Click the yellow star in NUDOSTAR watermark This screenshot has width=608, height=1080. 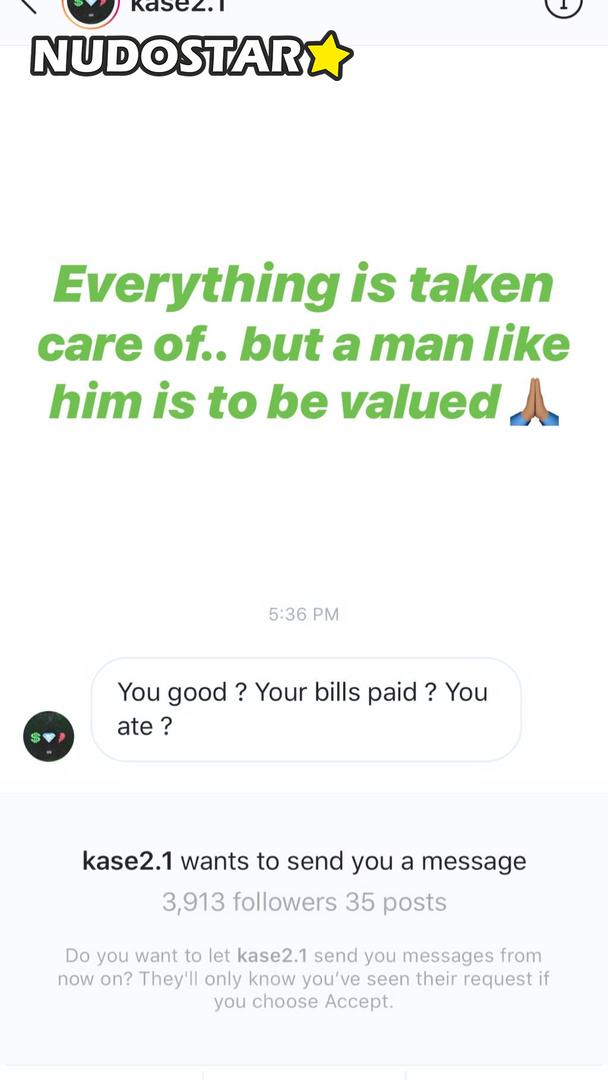[329, 55]
